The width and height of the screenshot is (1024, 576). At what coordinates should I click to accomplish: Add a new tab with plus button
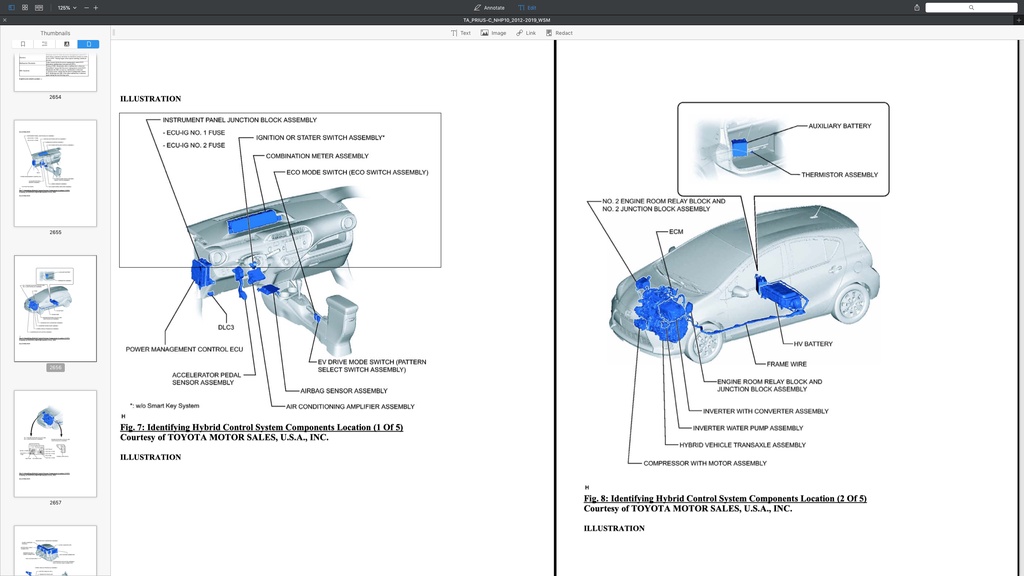tap(1019, 20)
